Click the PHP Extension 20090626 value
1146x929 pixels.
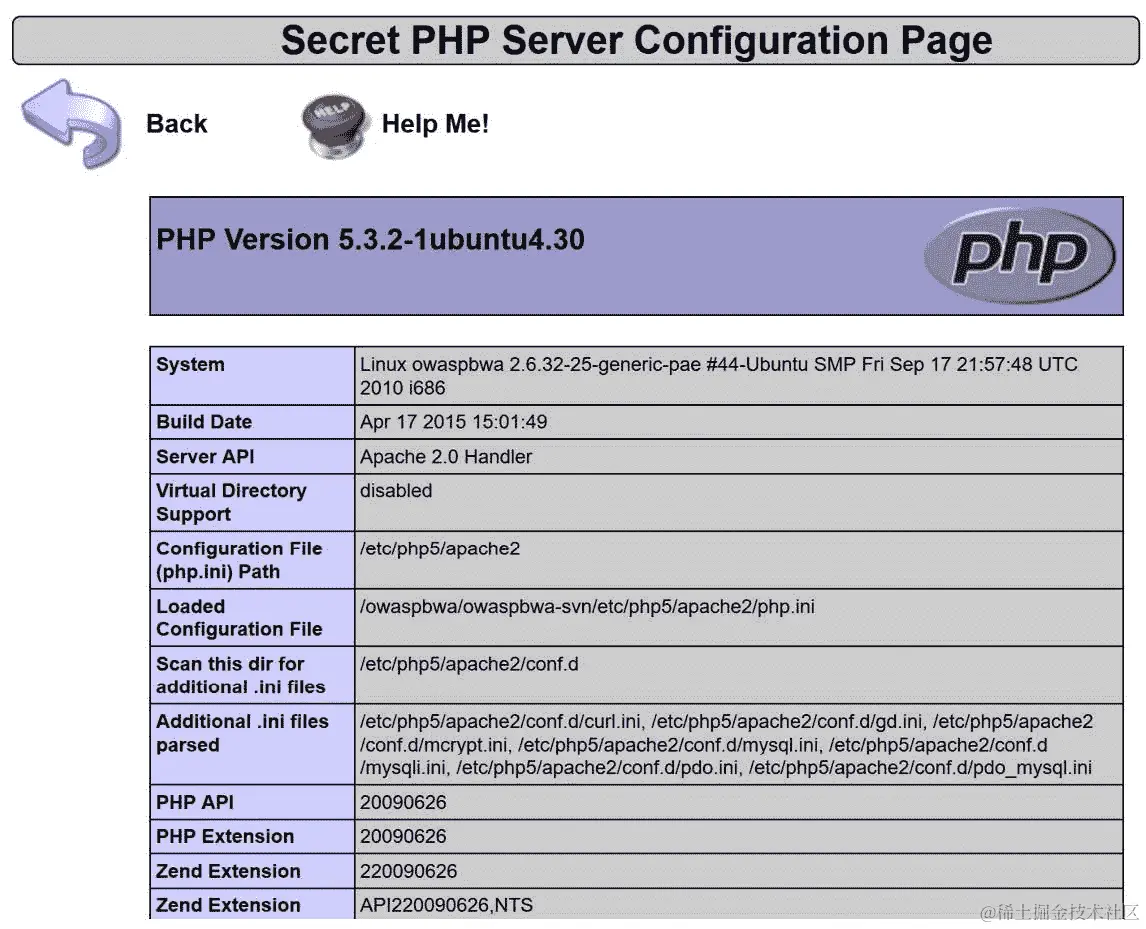403,837
